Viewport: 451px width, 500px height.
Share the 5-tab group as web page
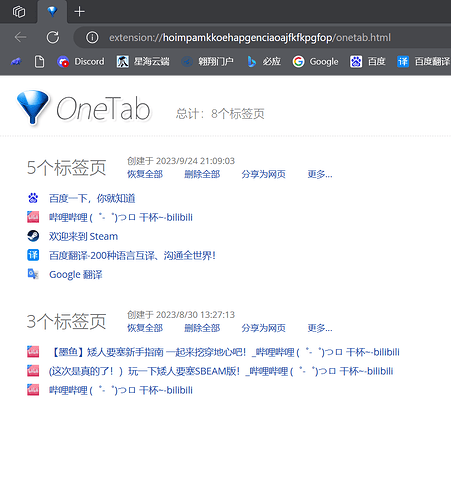click(263, 174)
